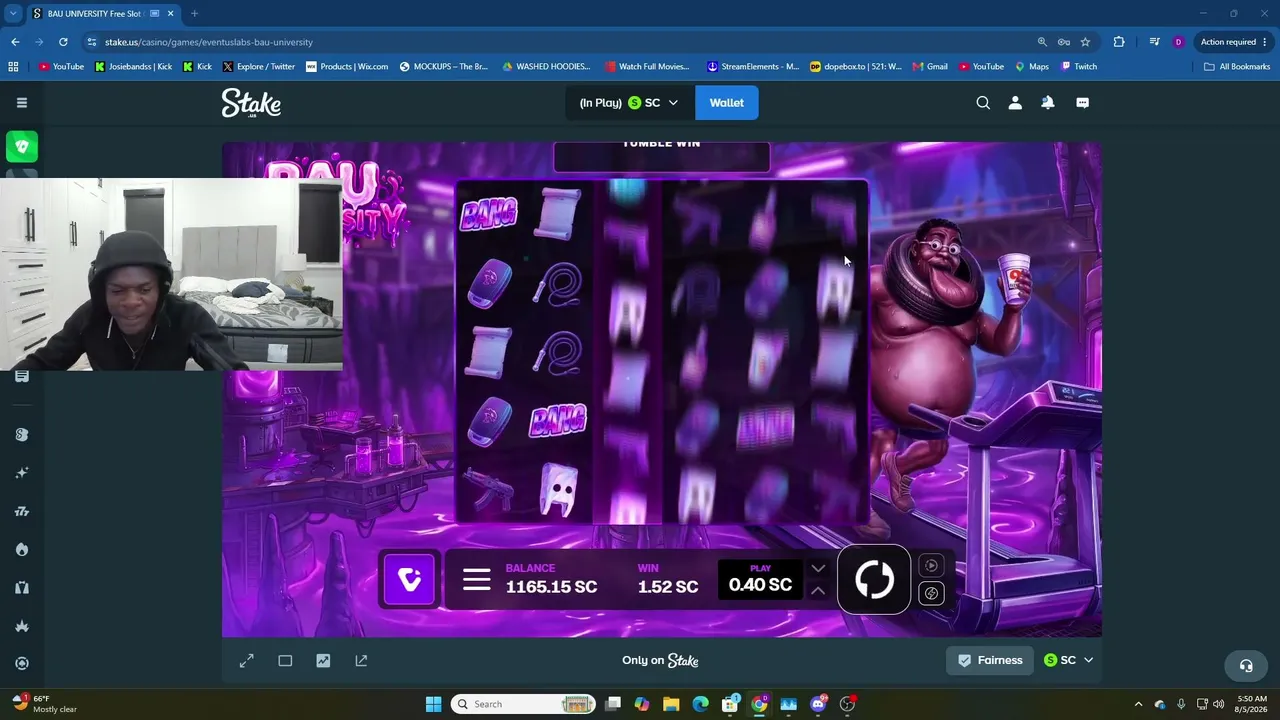
Task: Click the Action required button
Action: pos(1234,42)
